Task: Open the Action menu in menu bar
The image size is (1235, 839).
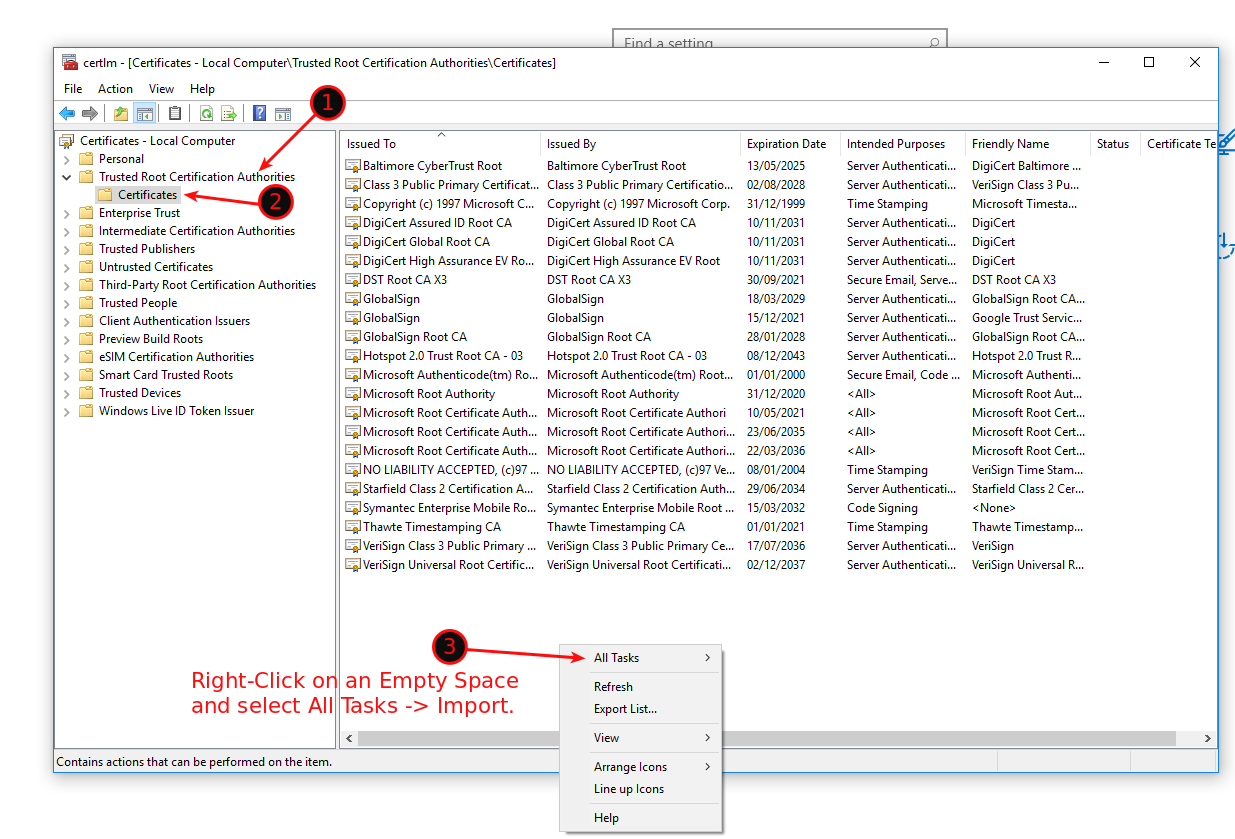Action: pos(115,89)
